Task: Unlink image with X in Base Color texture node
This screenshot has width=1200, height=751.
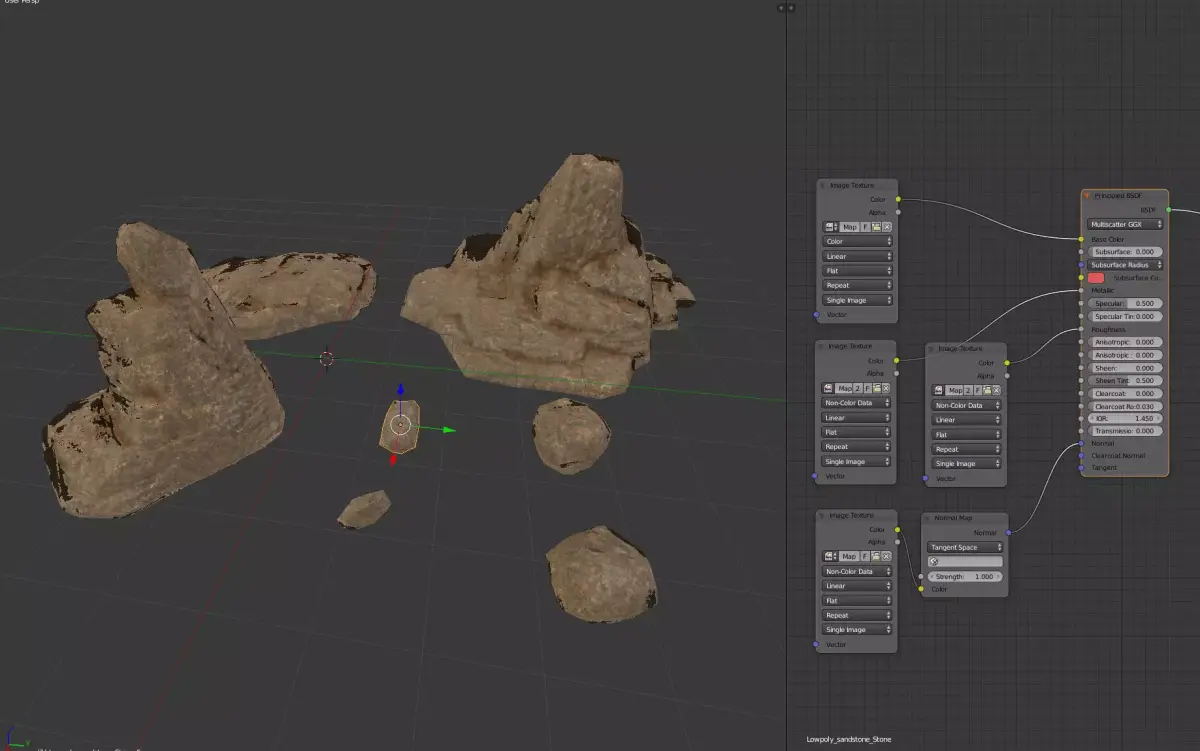Action: coord(887,227)
